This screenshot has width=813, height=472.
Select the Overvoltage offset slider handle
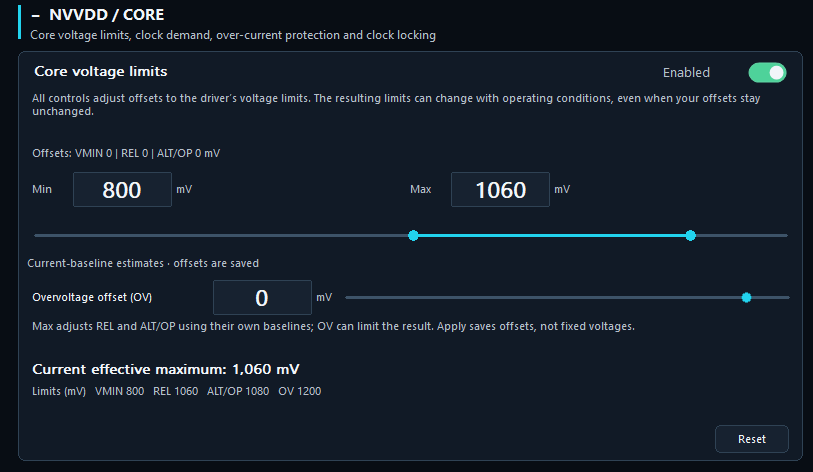click(747, 298)
